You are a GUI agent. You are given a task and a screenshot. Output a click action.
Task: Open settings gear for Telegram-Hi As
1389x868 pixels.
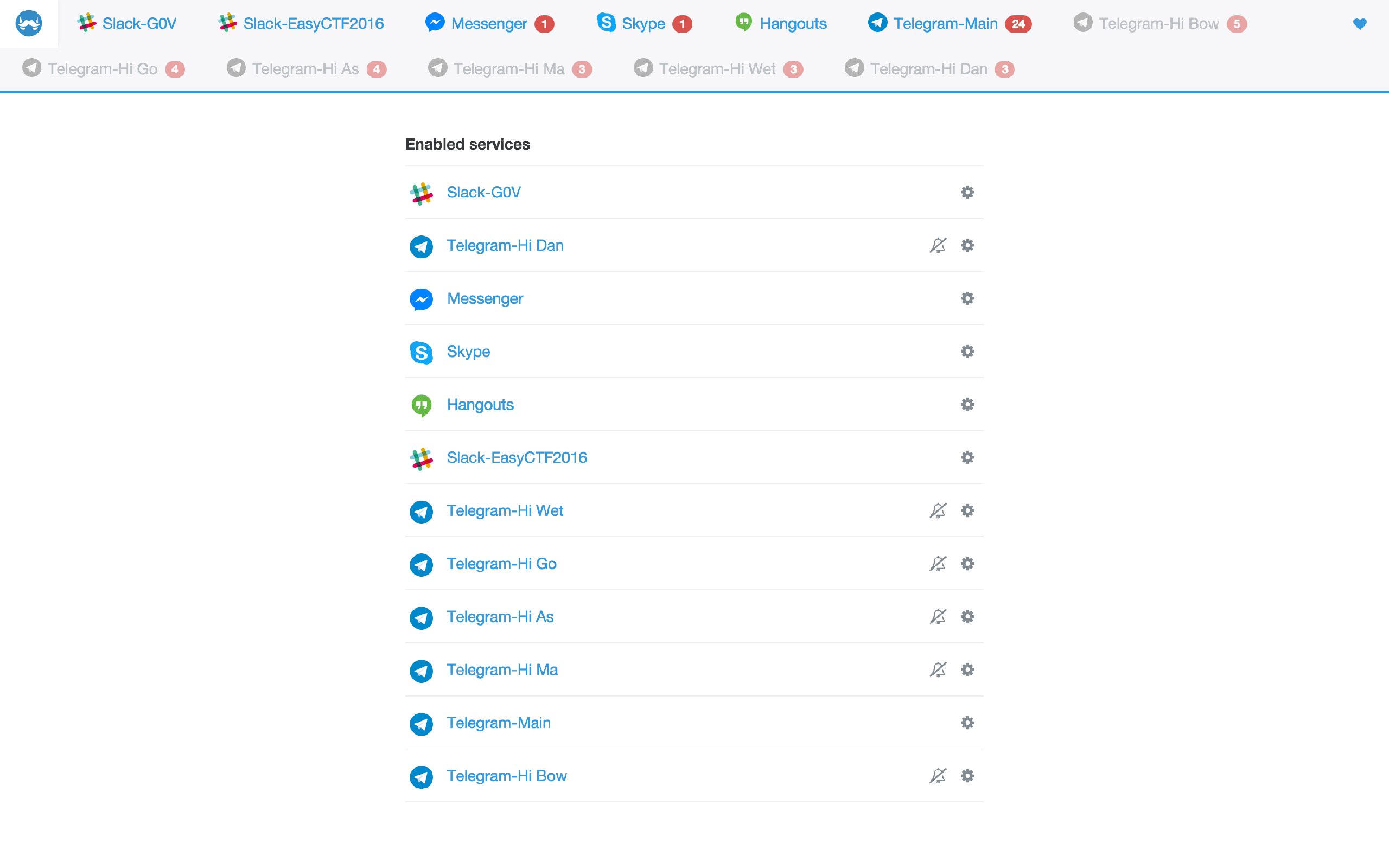(x=967, y=617)
